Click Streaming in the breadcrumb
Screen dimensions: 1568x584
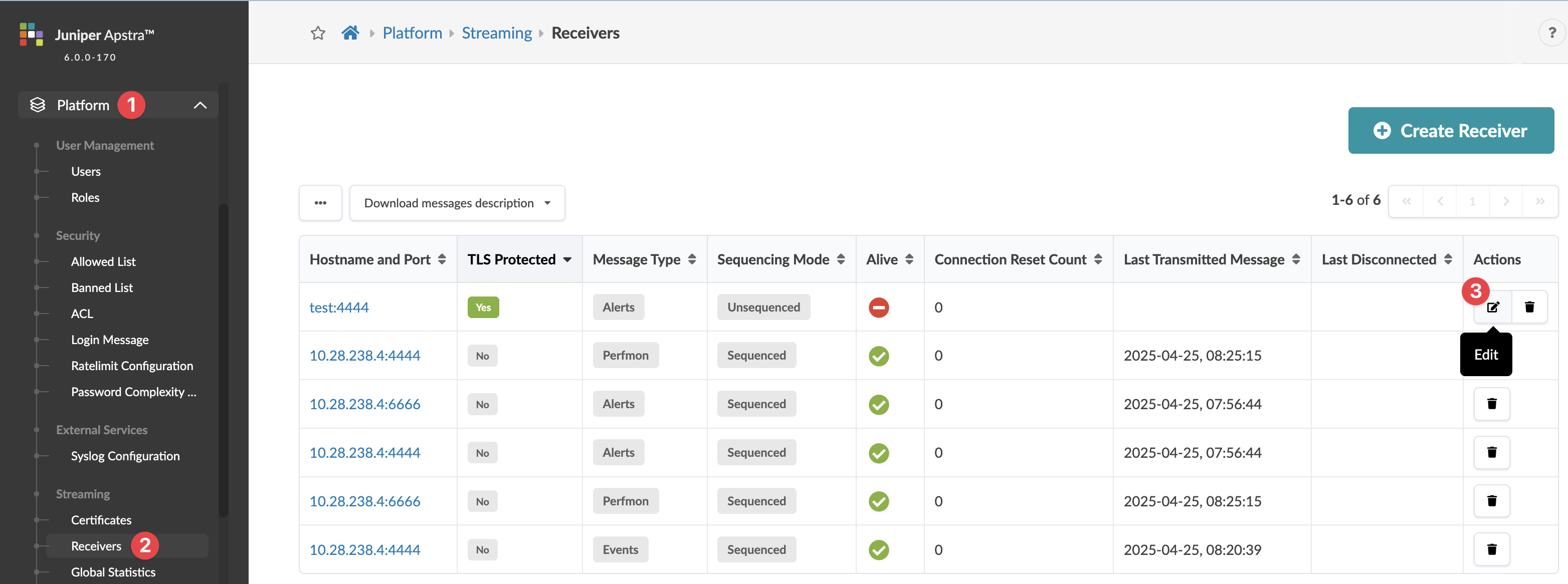496,33
